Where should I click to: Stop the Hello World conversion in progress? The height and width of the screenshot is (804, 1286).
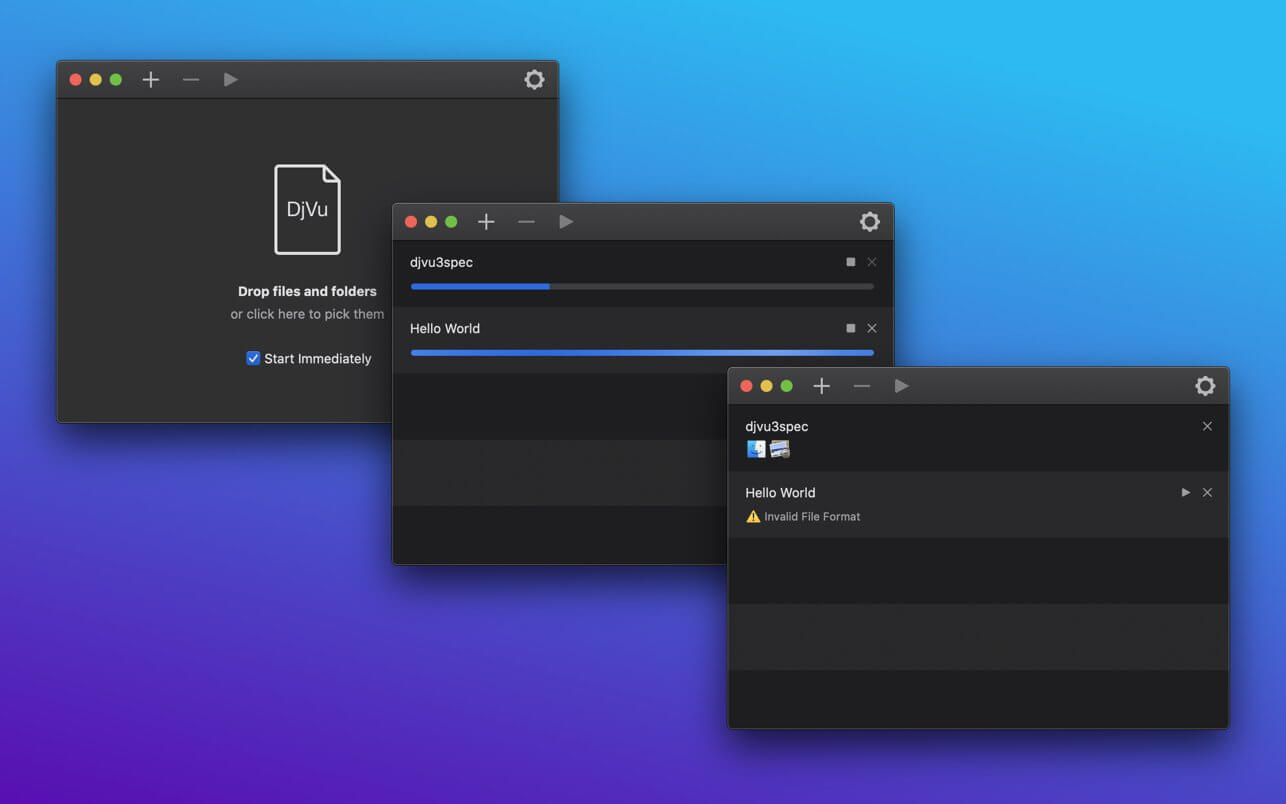[849, 328]
